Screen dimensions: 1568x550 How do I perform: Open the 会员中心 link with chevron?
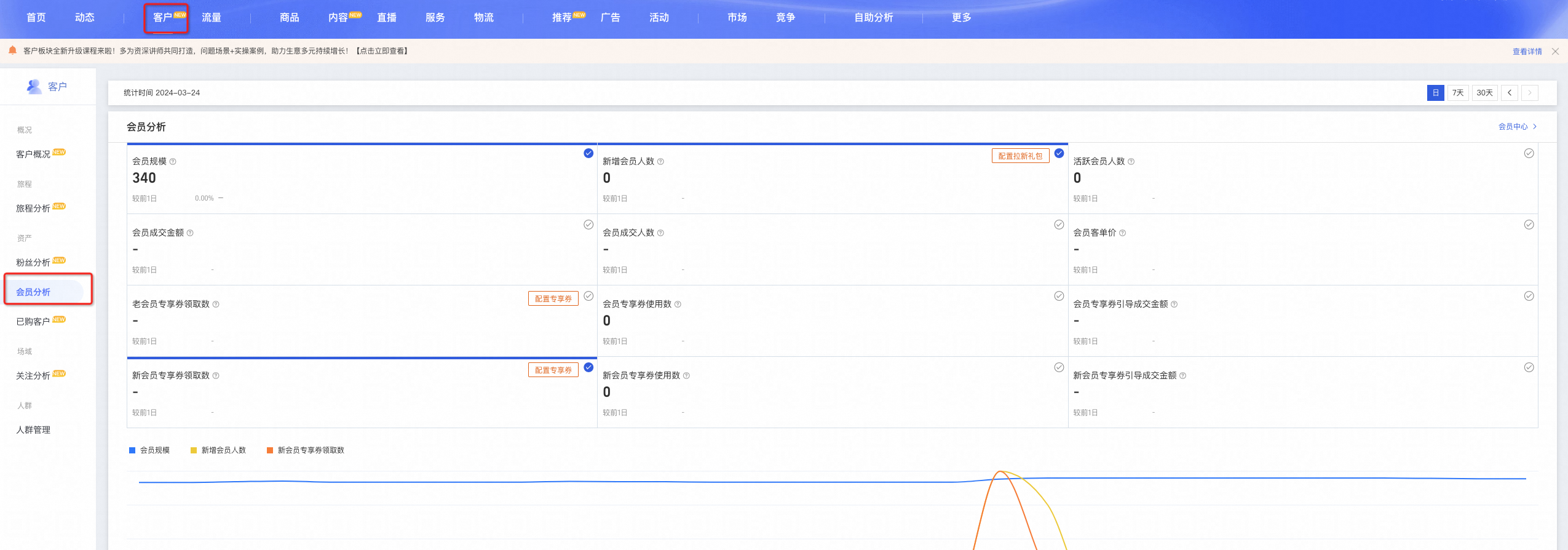[1518, 127]
